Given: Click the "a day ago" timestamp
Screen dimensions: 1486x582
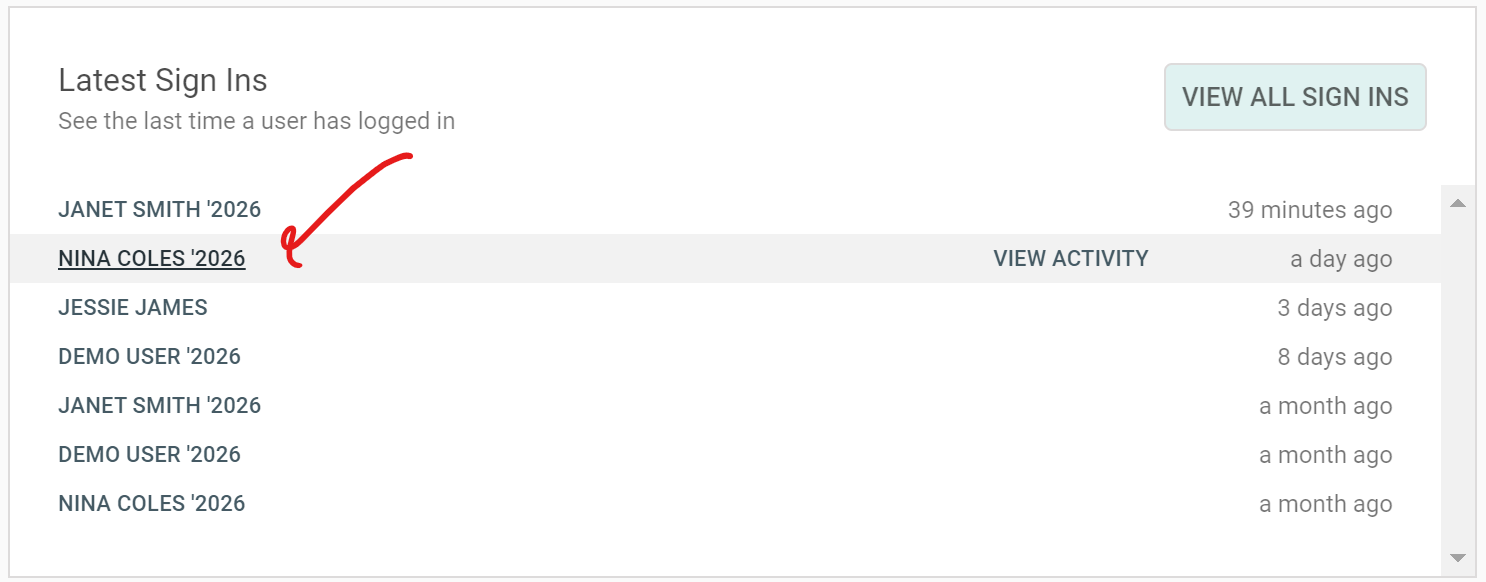Looking at the screenshot, I should [1341, 260].
